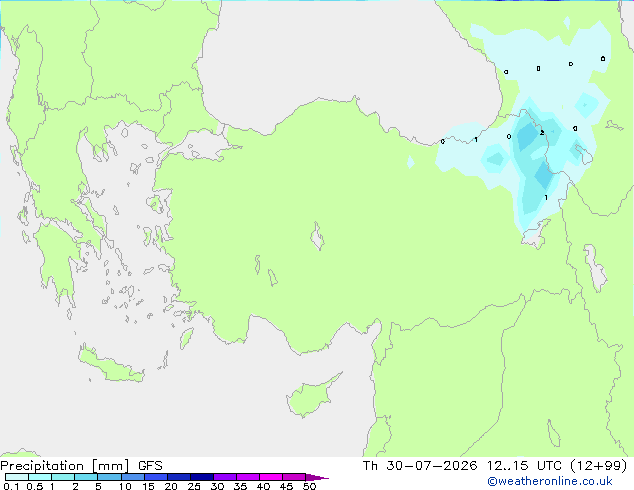
Task: Click the 20–25 mm legend color box
Action: click(178, 477)
